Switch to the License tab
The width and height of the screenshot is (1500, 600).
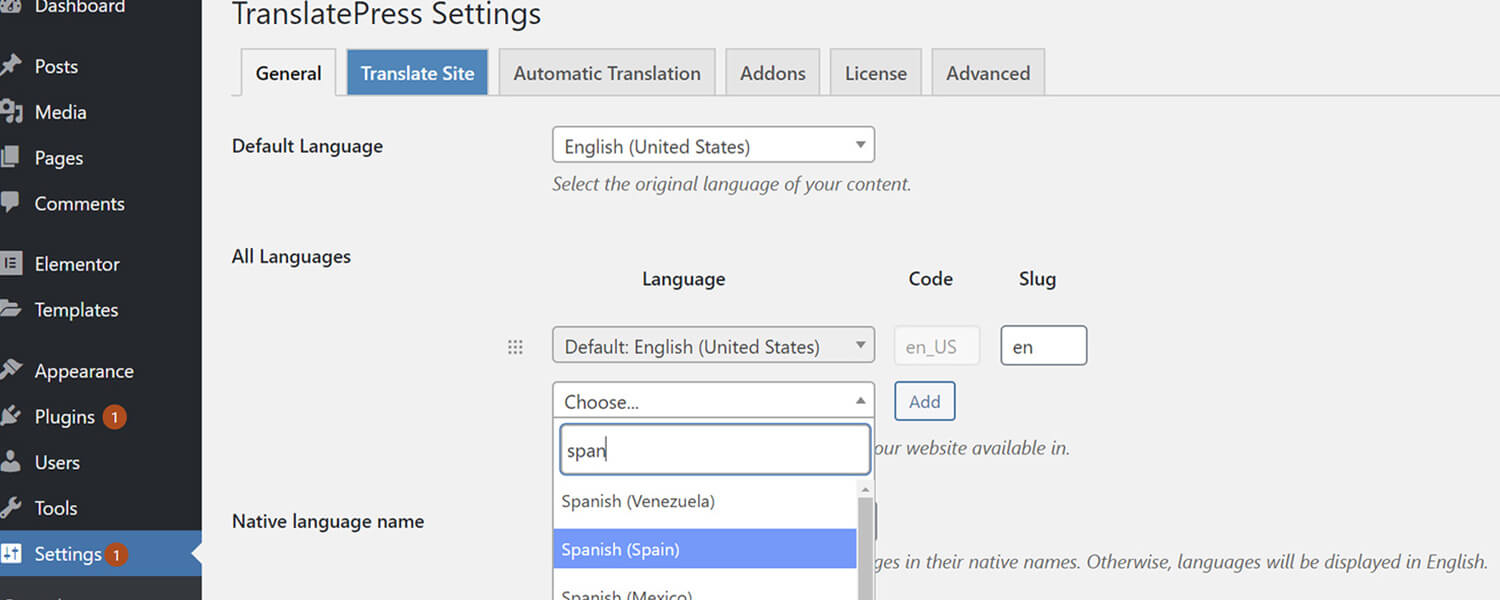coord(876,73)
